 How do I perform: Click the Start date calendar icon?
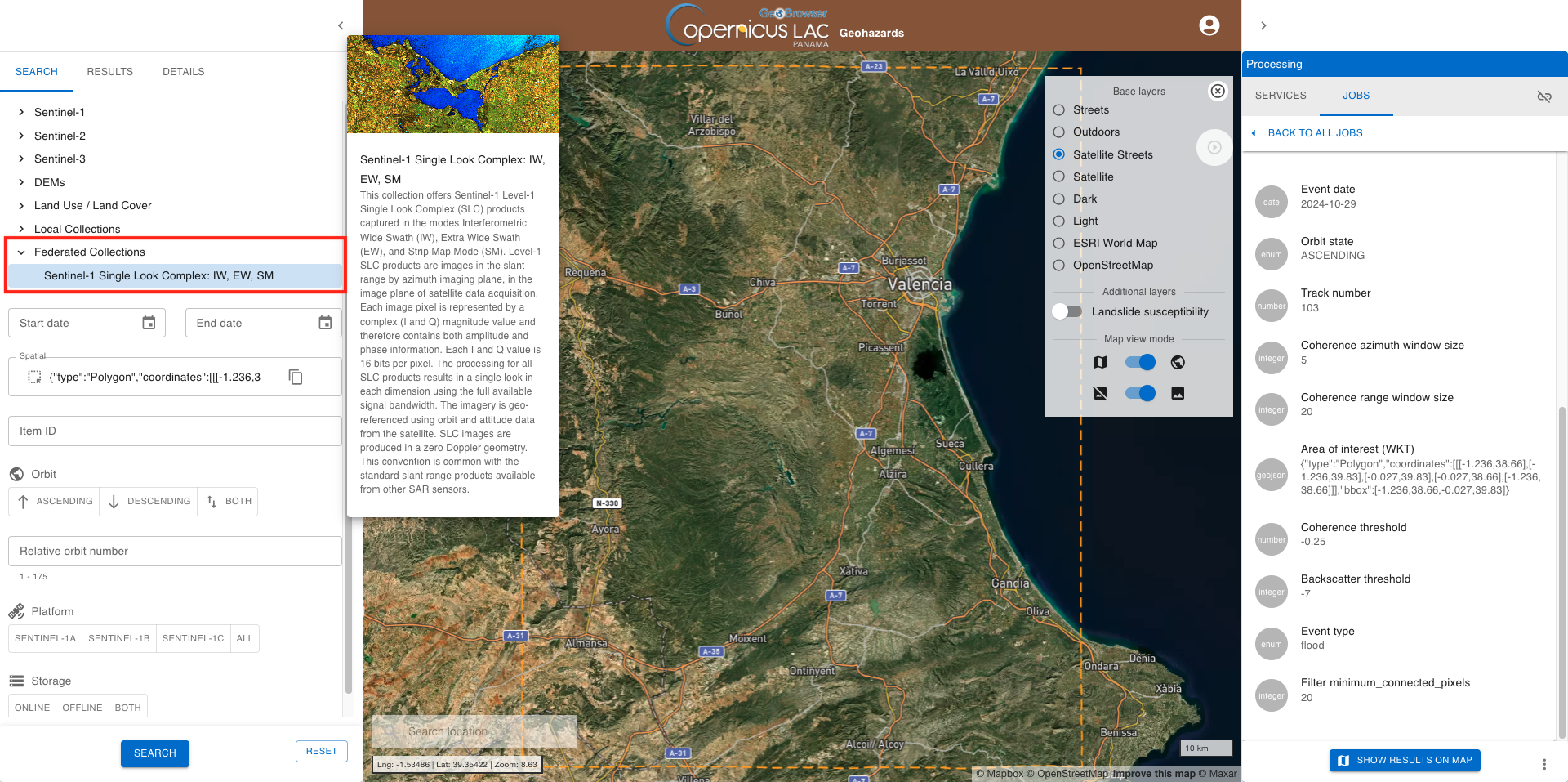tap(149, 323)
